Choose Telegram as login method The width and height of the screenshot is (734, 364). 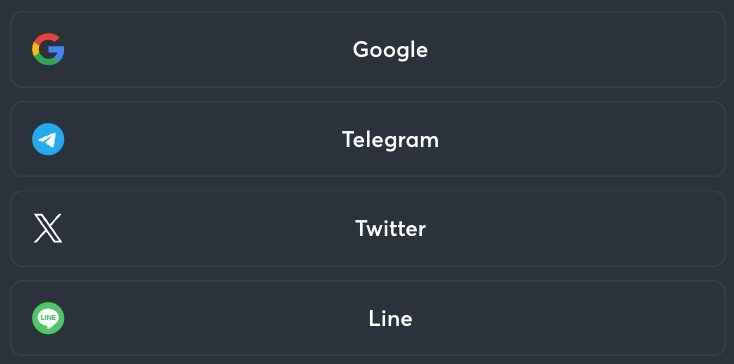368,139
